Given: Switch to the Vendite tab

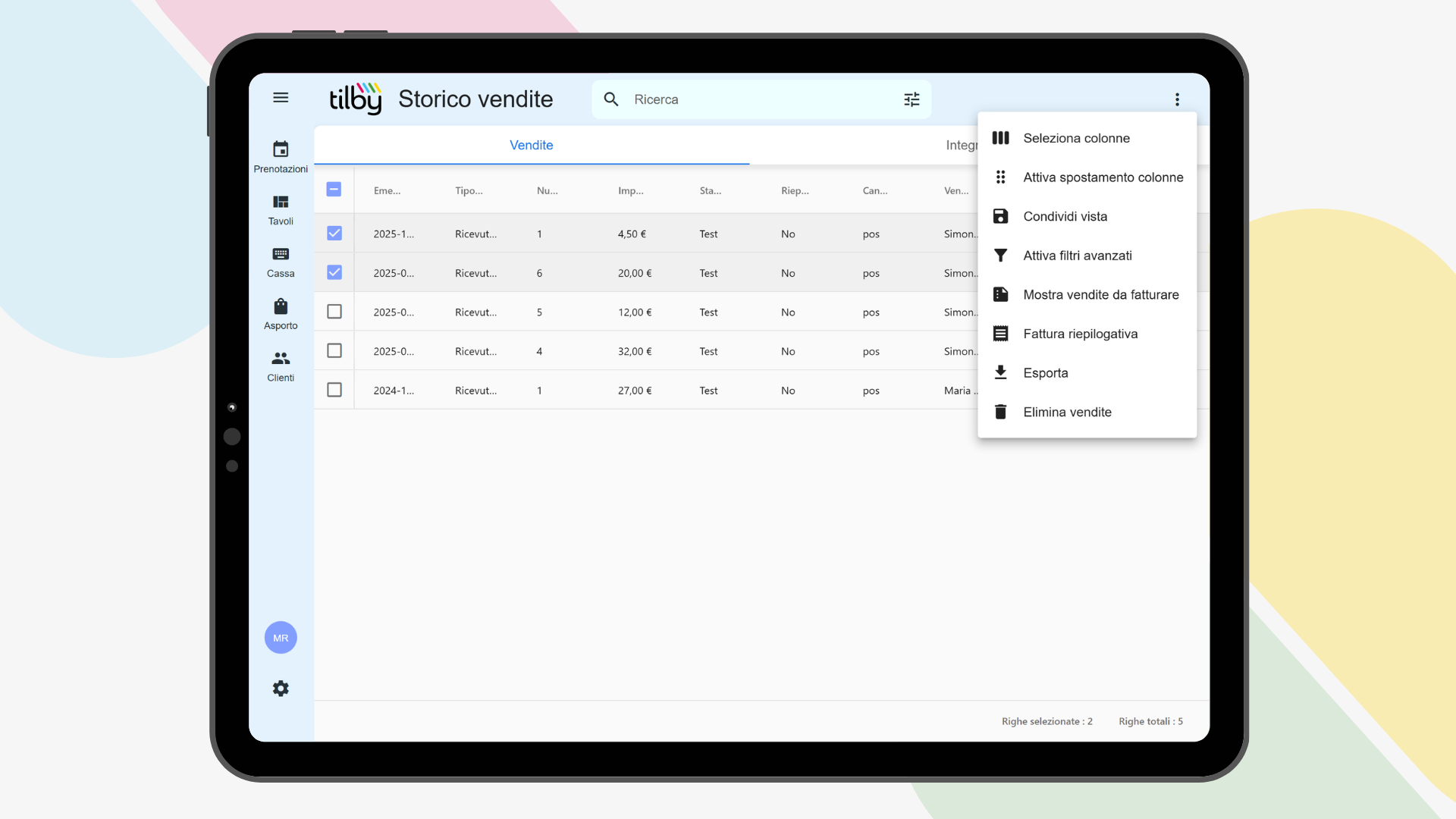Looking at the screenshot, I should [x=532, y=145].
